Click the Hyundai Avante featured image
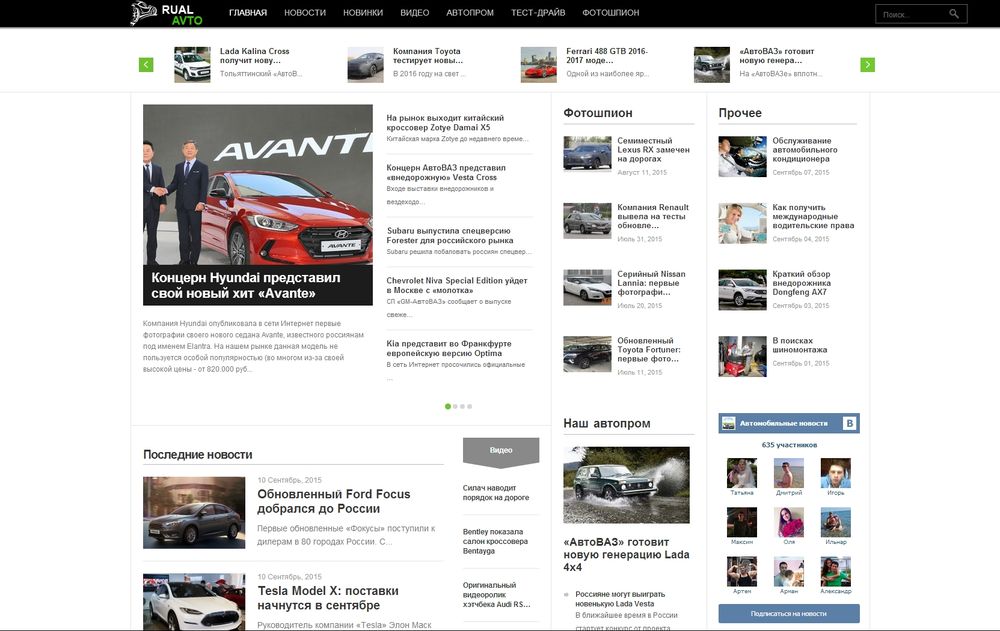The height and width of the screenshot is (631, 1000). 258,184
